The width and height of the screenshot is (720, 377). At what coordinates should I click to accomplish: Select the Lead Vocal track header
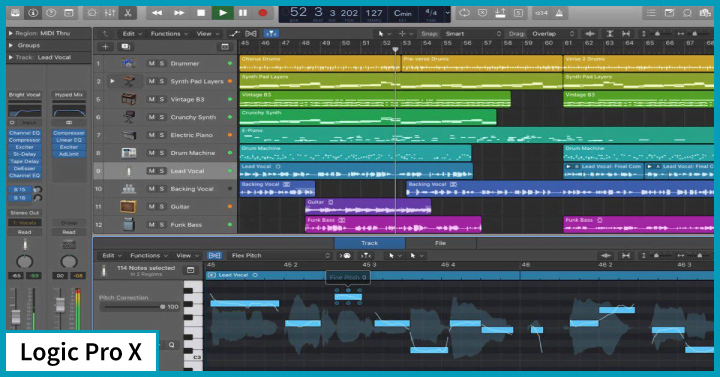pos(165,171)
